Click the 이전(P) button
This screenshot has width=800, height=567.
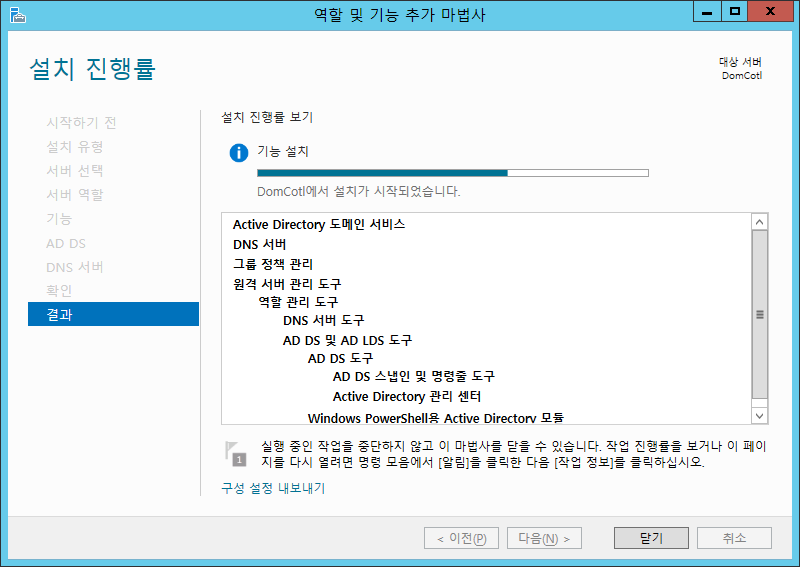point(461,538)
